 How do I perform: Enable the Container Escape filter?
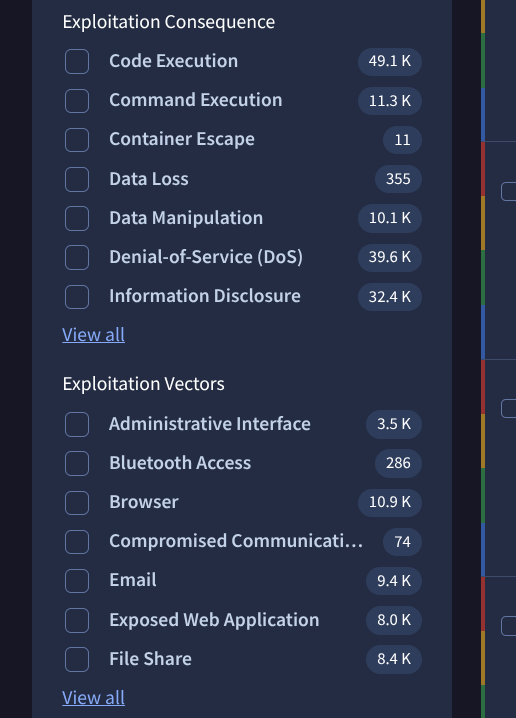pyautogui.click(x=77, y=140)
